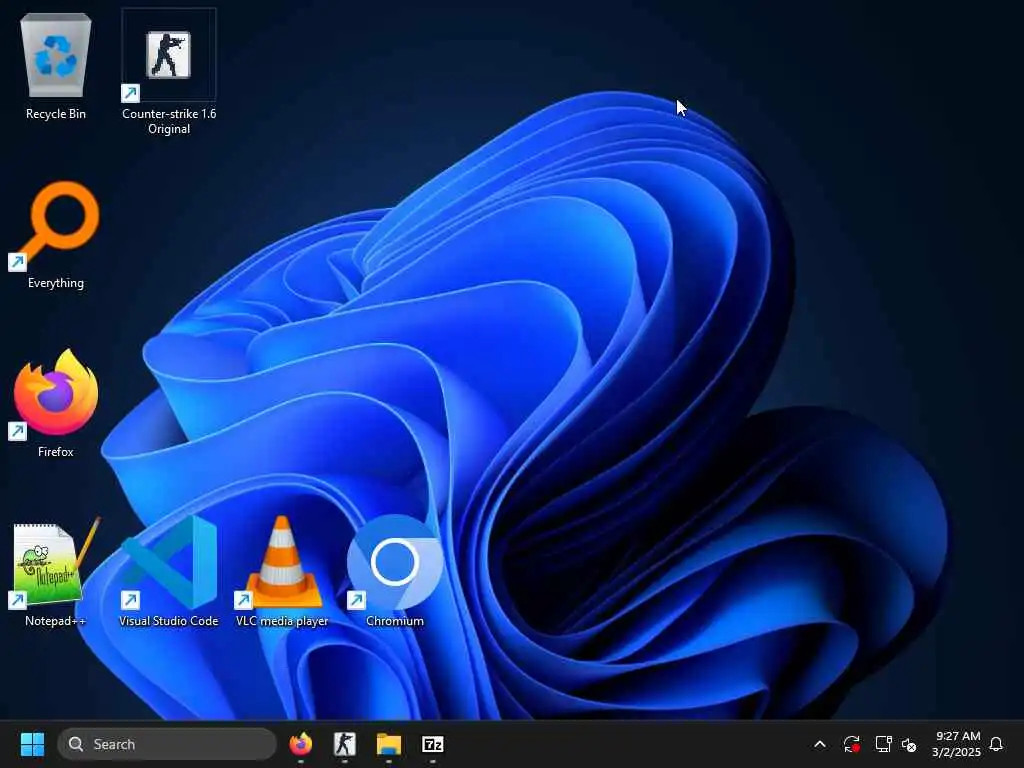Click the "Chromium" label text
Viewport: 1024px width, 768px height.
pyautogui.click(x=394, y=621)
